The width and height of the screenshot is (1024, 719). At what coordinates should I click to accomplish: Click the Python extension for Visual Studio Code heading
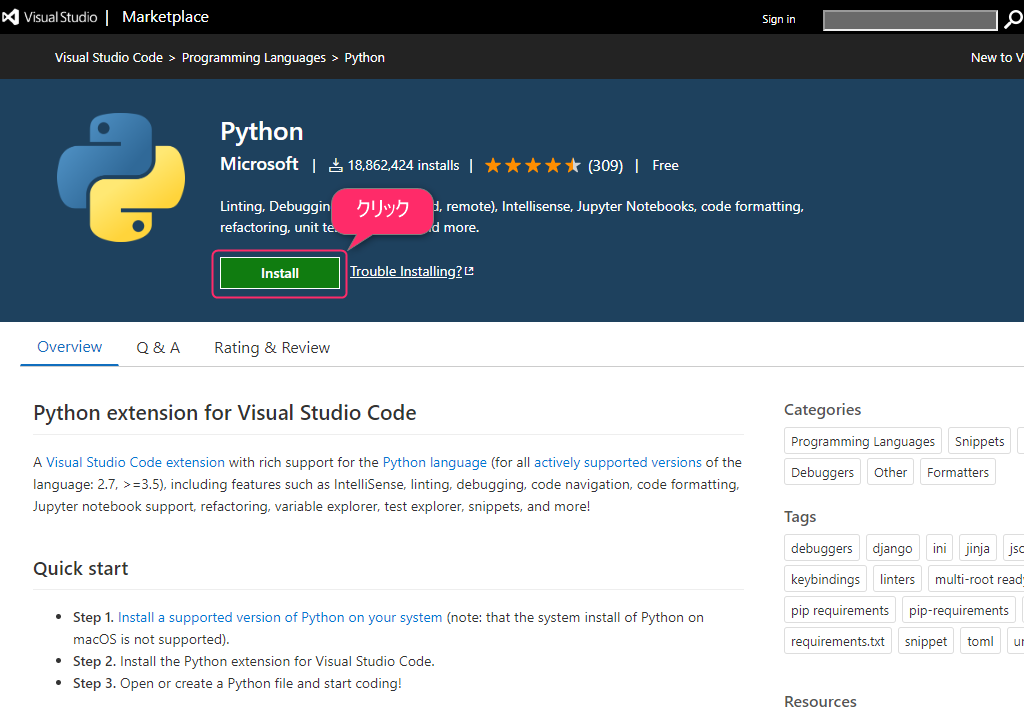(225, 413)
